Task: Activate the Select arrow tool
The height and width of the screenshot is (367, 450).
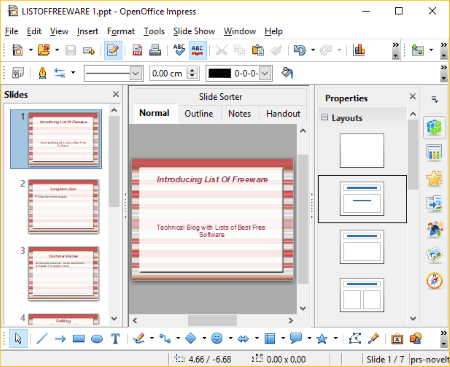Action: [x=18, y=339]
